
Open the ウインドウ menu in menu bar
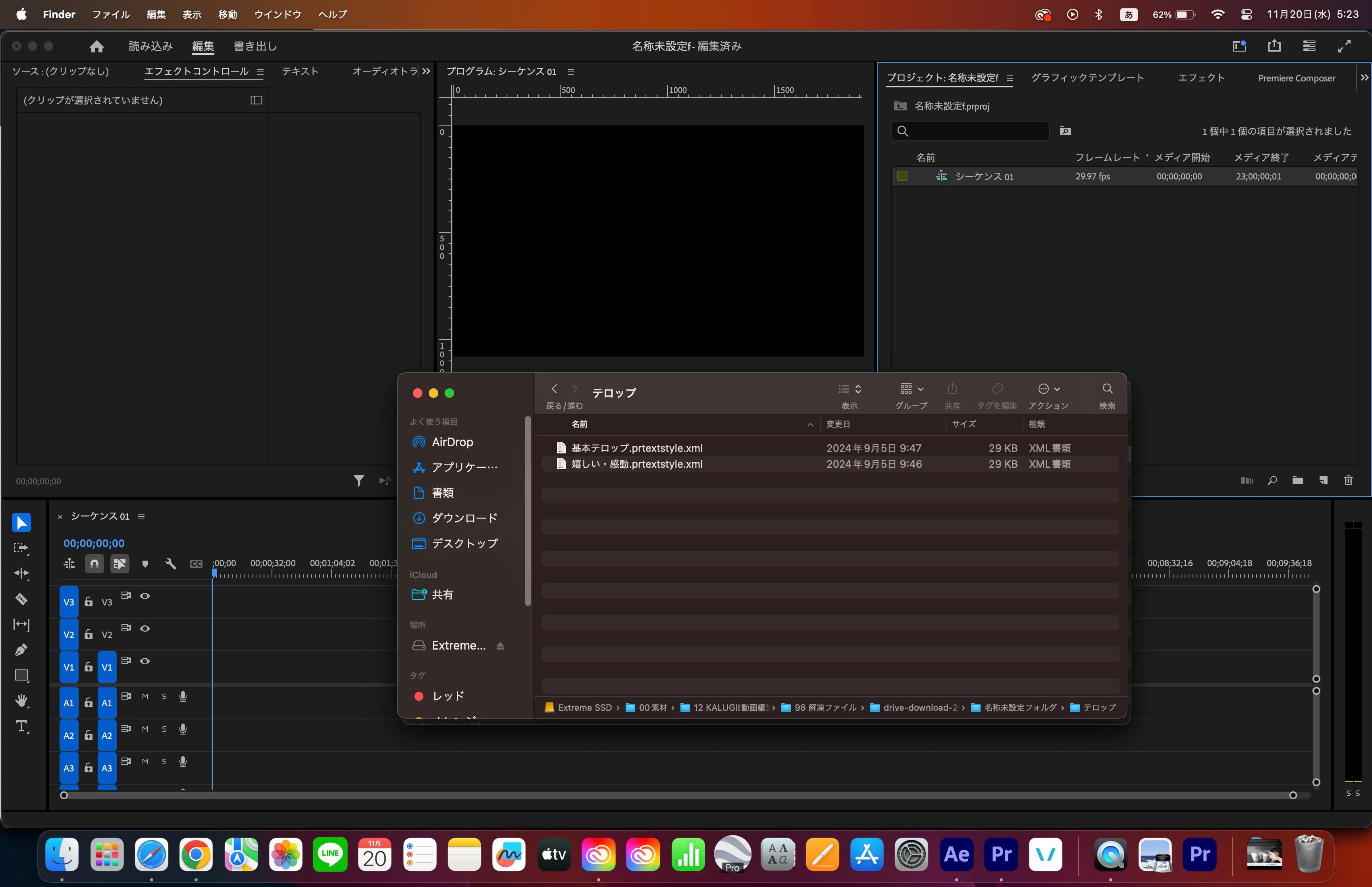(277, 14)
